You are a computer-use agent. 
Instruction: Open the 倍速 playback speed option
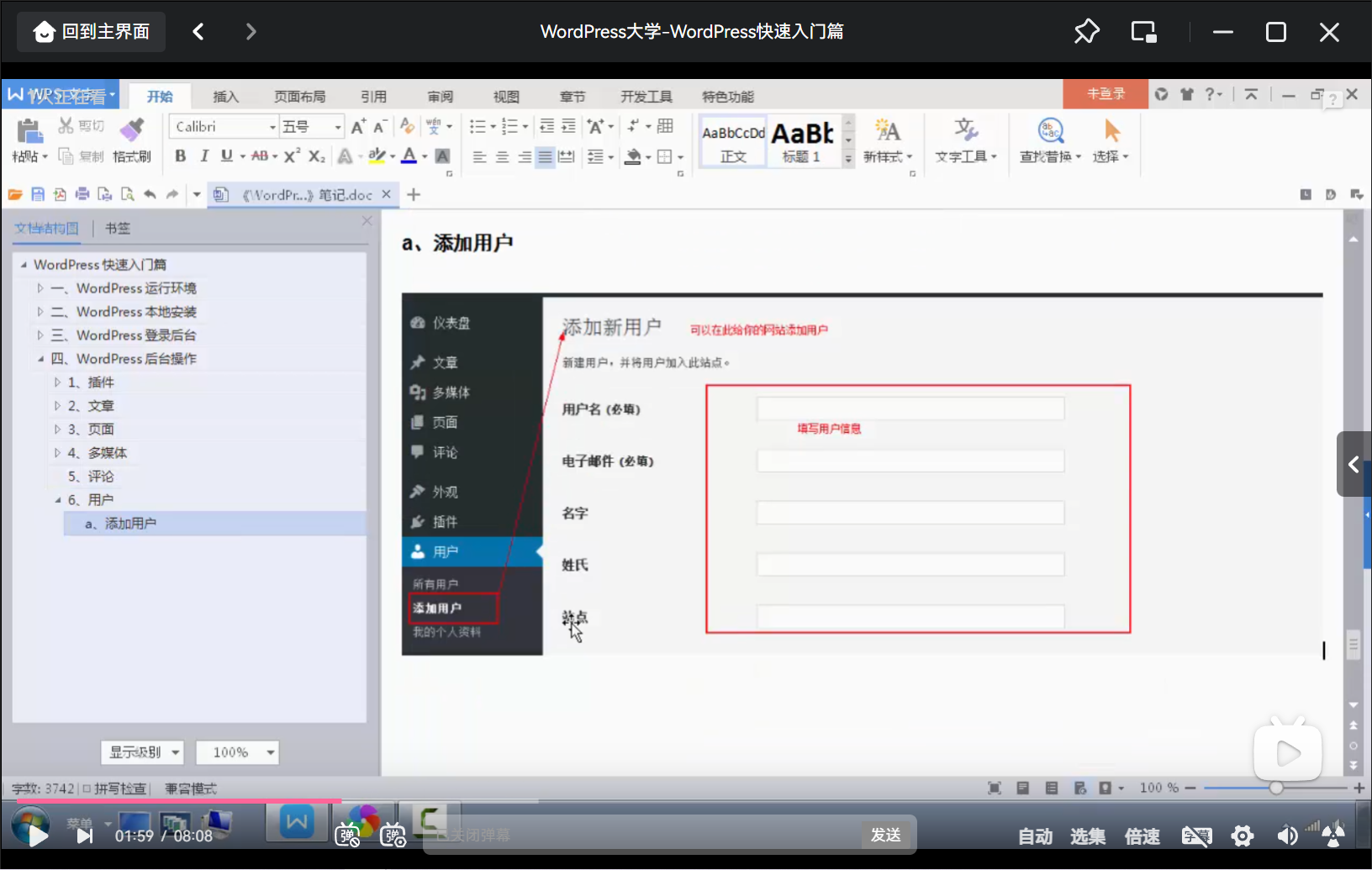1142,836
